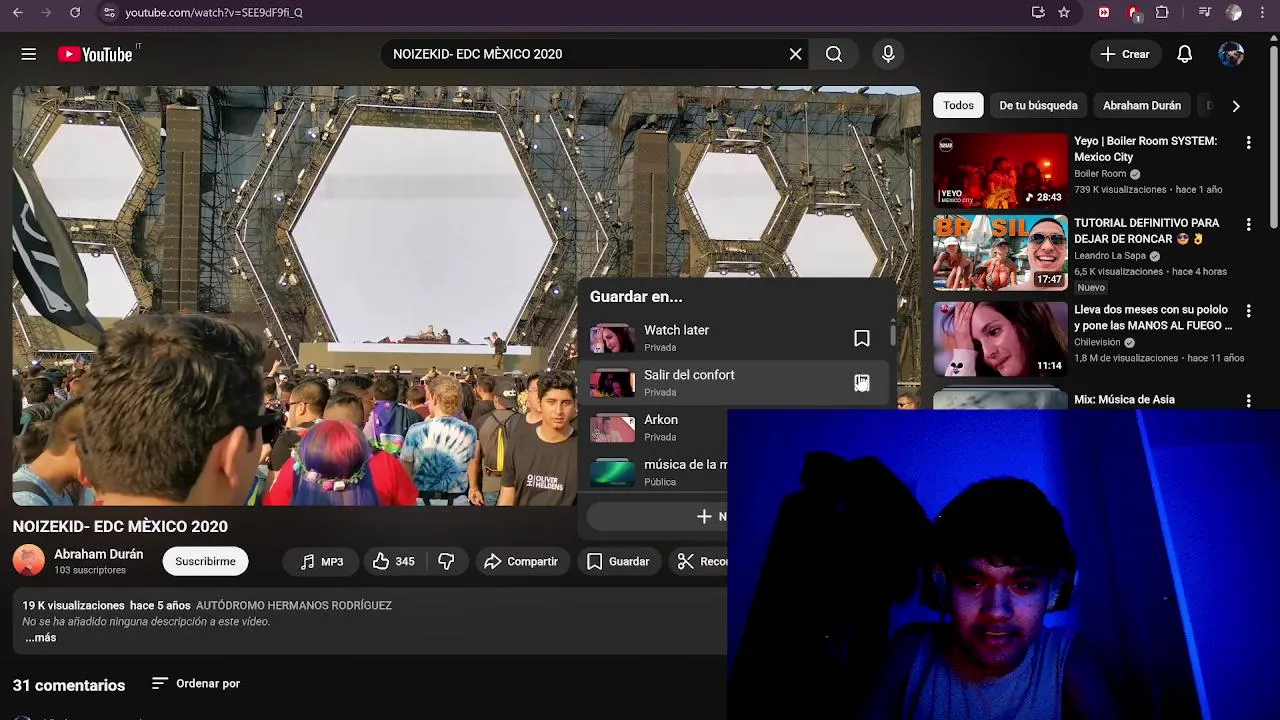
Task: Open the red fast-forward extension icon
Action: coord(1104,12)
